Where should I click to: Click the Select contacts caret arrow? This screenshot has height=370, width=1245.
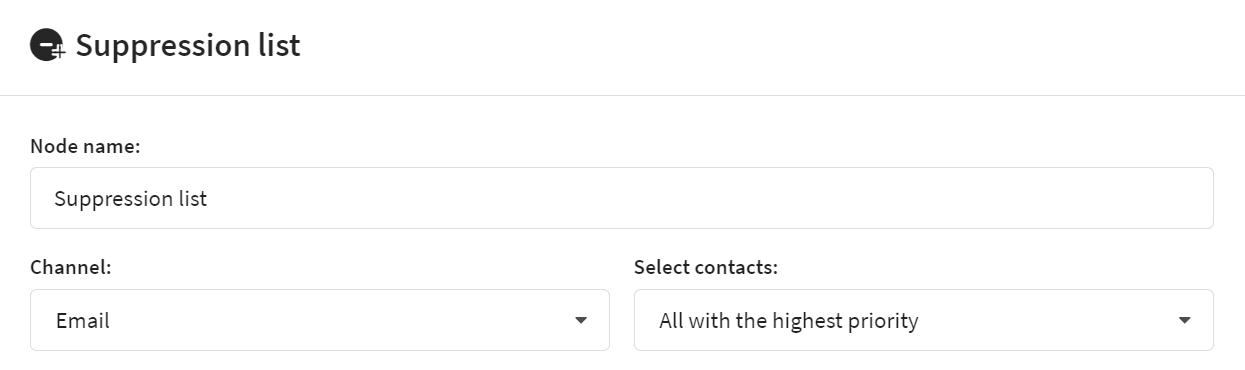tap(1185, 321)
